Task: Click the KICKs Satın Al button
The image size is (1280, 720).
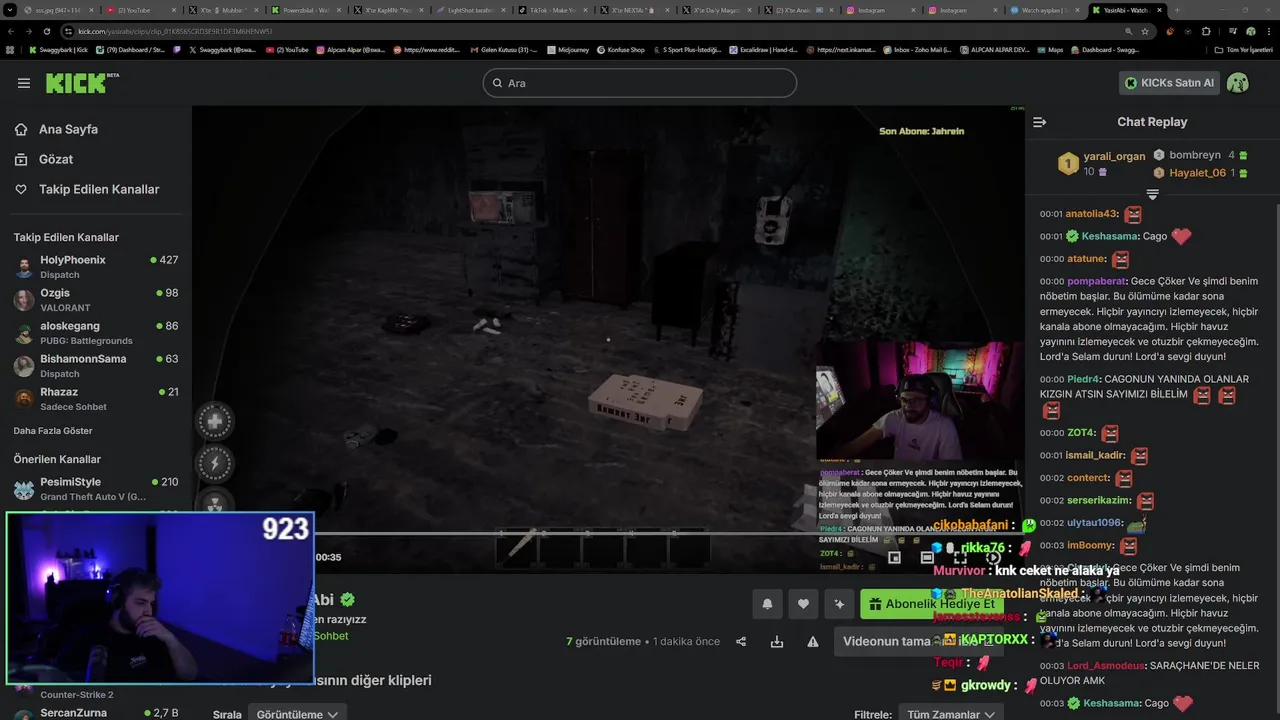Action: tap(1168, 83)
